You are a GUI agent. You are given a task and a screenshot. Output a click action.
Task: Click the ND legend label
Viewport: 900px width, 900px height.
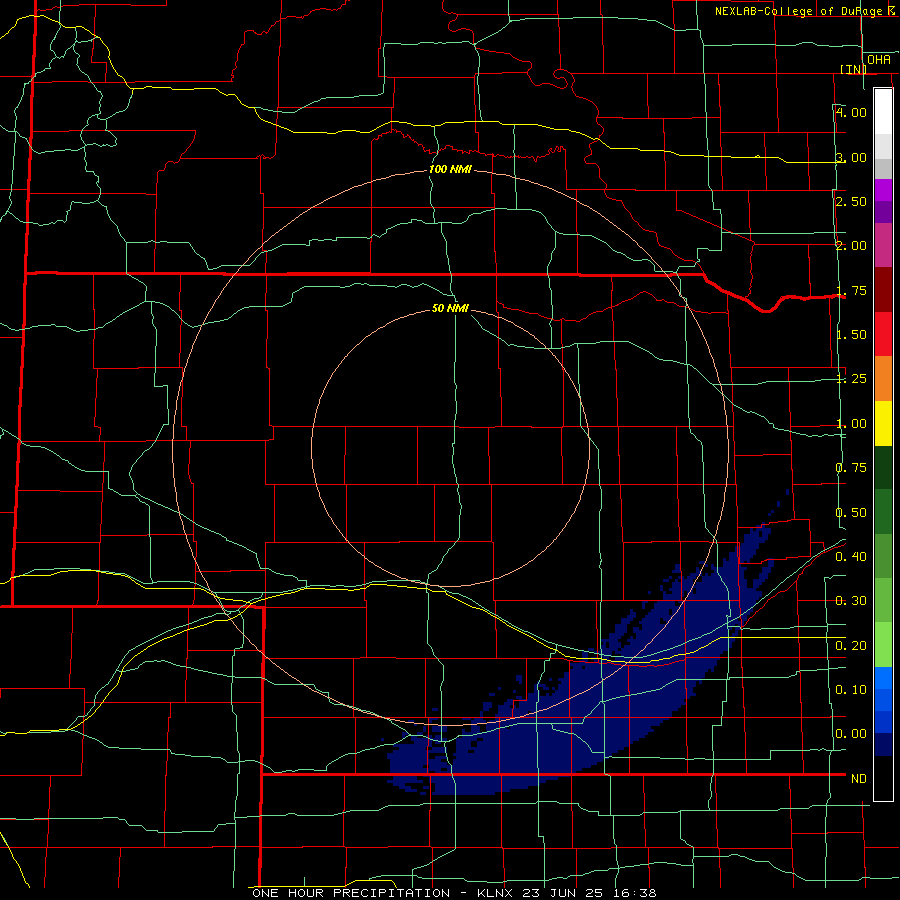[859, 779]
